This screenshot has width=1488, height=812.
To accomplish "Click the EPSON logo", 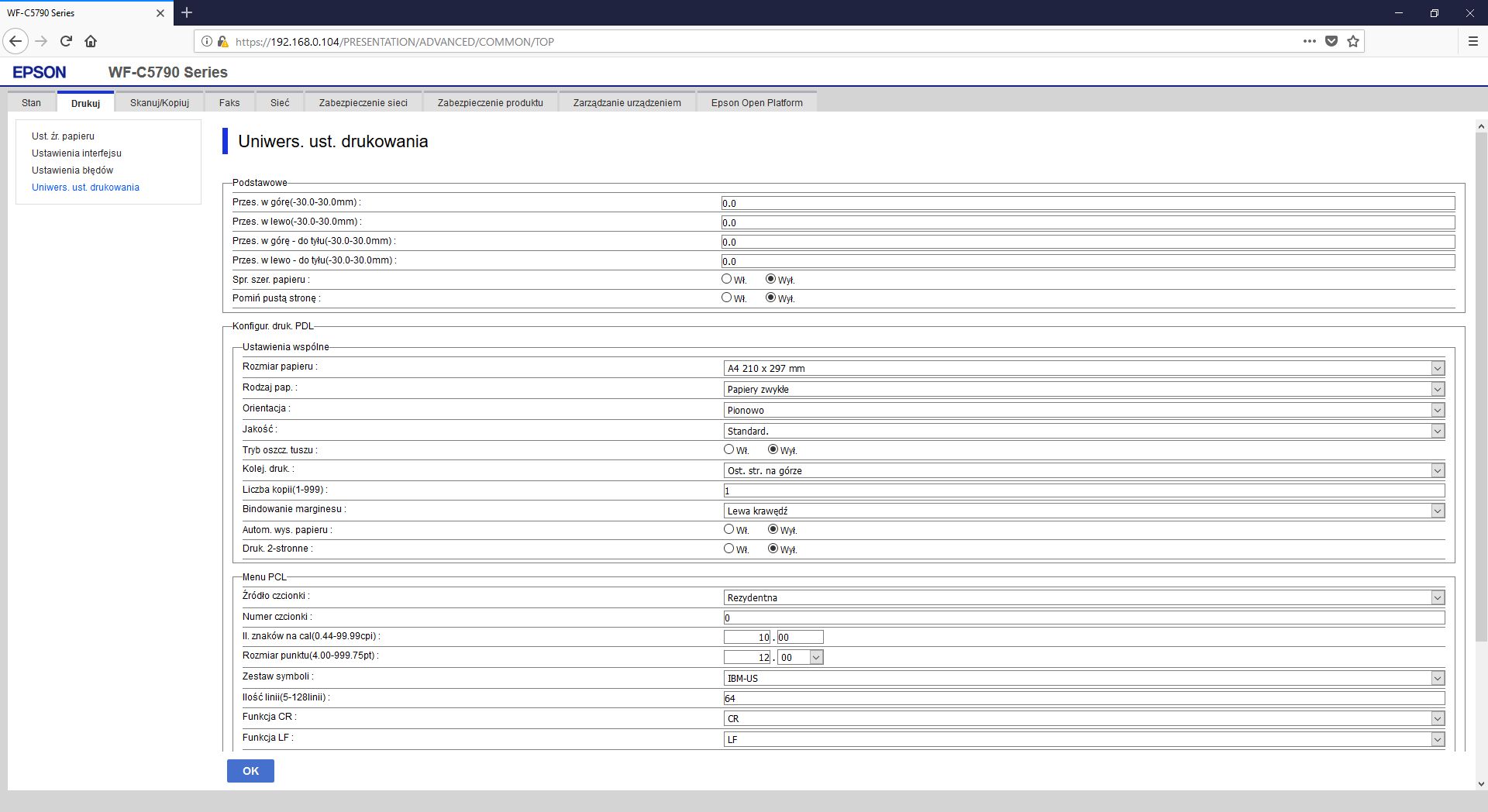I will [x=40, y=72].
